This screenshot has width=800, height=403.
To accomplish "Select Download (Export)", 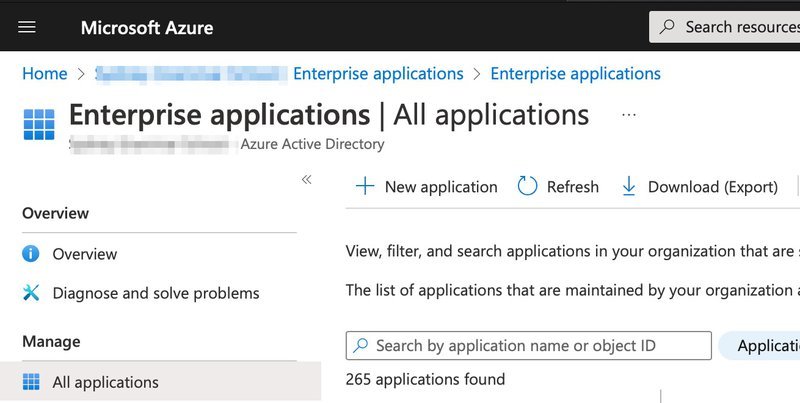I will (700, 187).
